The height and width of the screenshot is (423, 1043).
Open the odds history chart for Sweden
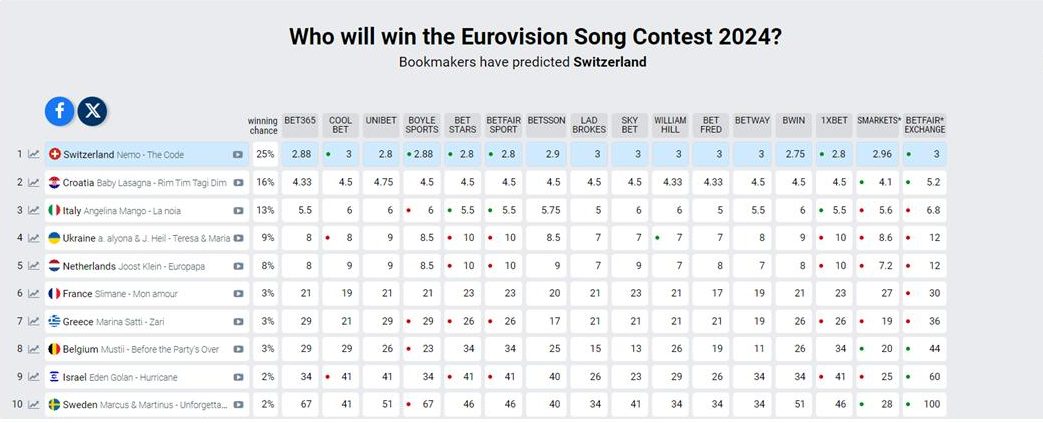tap(34, 405)
